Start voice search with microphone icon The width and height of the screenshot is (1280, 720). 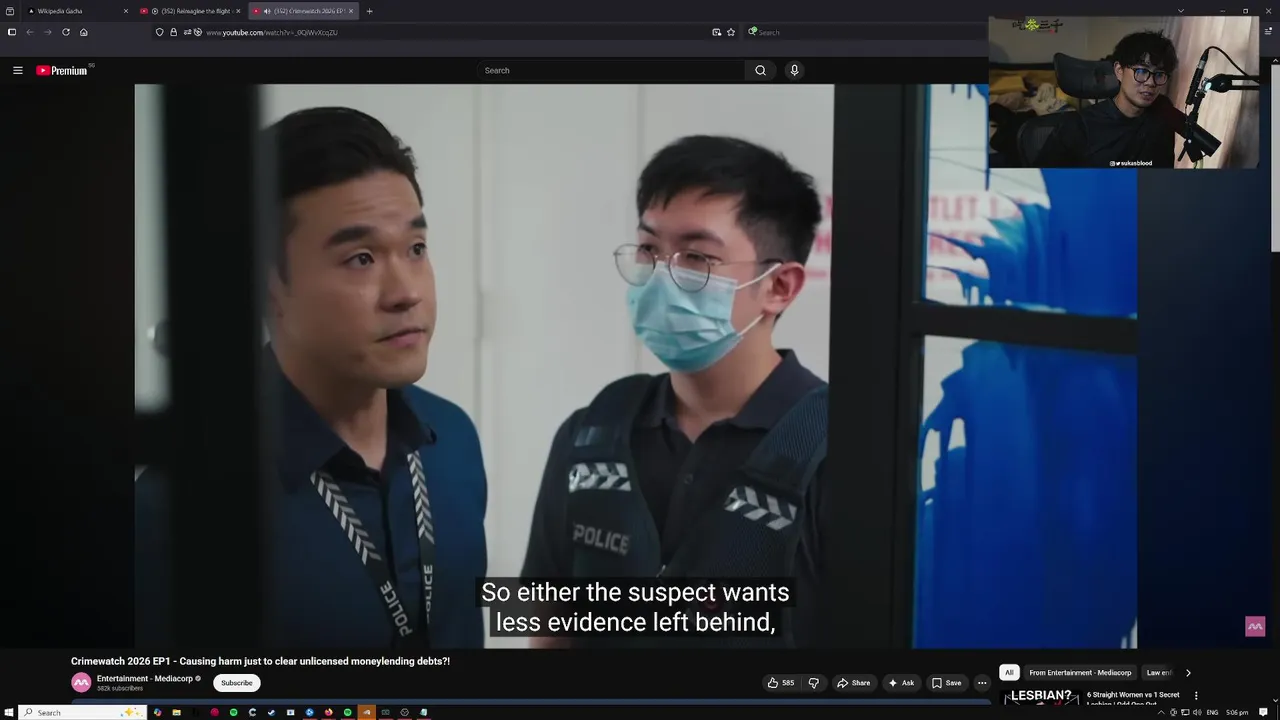794,70
